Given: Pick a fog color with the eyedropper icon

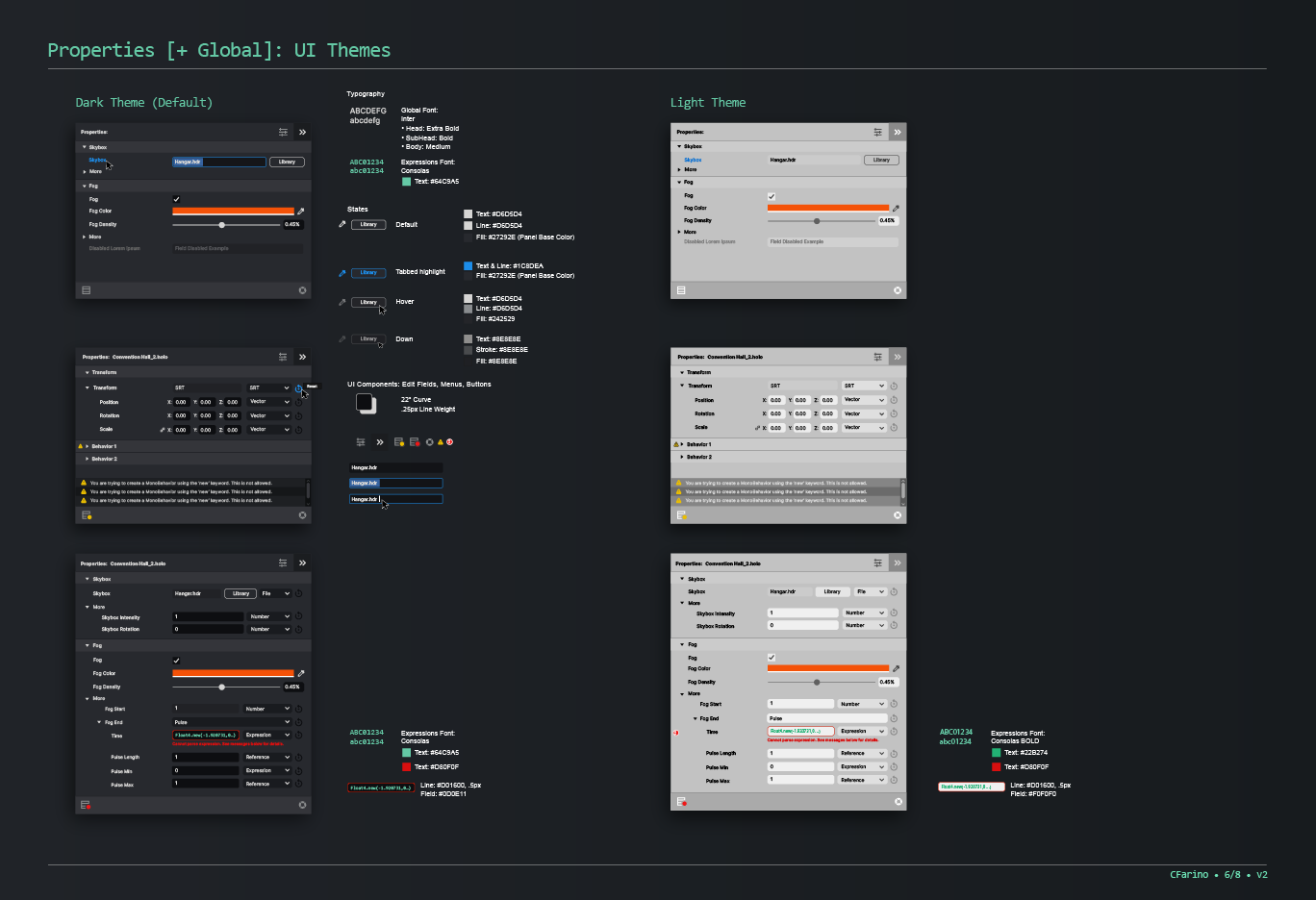Looking at the screenshot, I should coord(301,212).
